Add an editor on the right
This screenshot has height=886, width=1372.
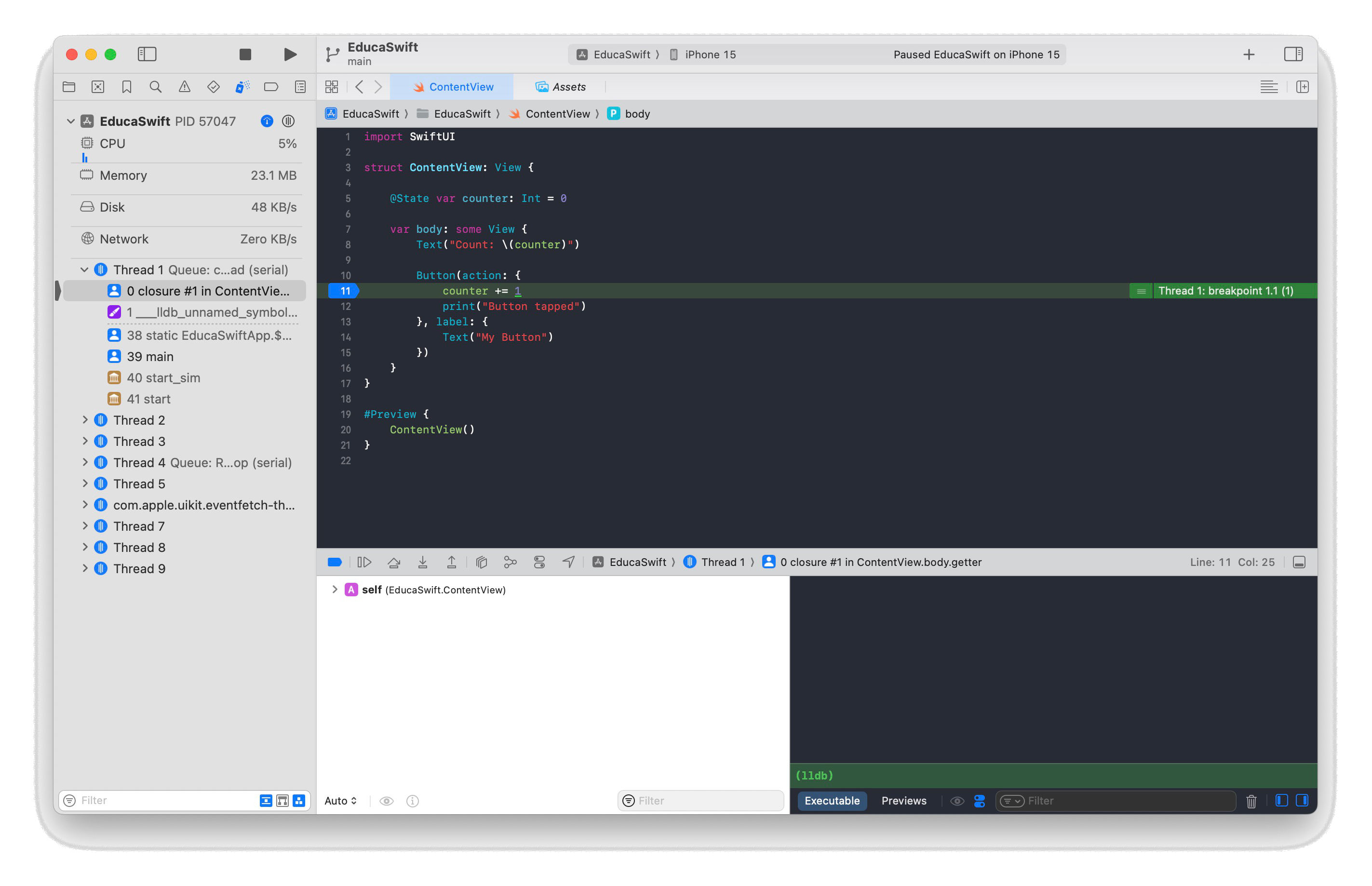point(1303,87)
